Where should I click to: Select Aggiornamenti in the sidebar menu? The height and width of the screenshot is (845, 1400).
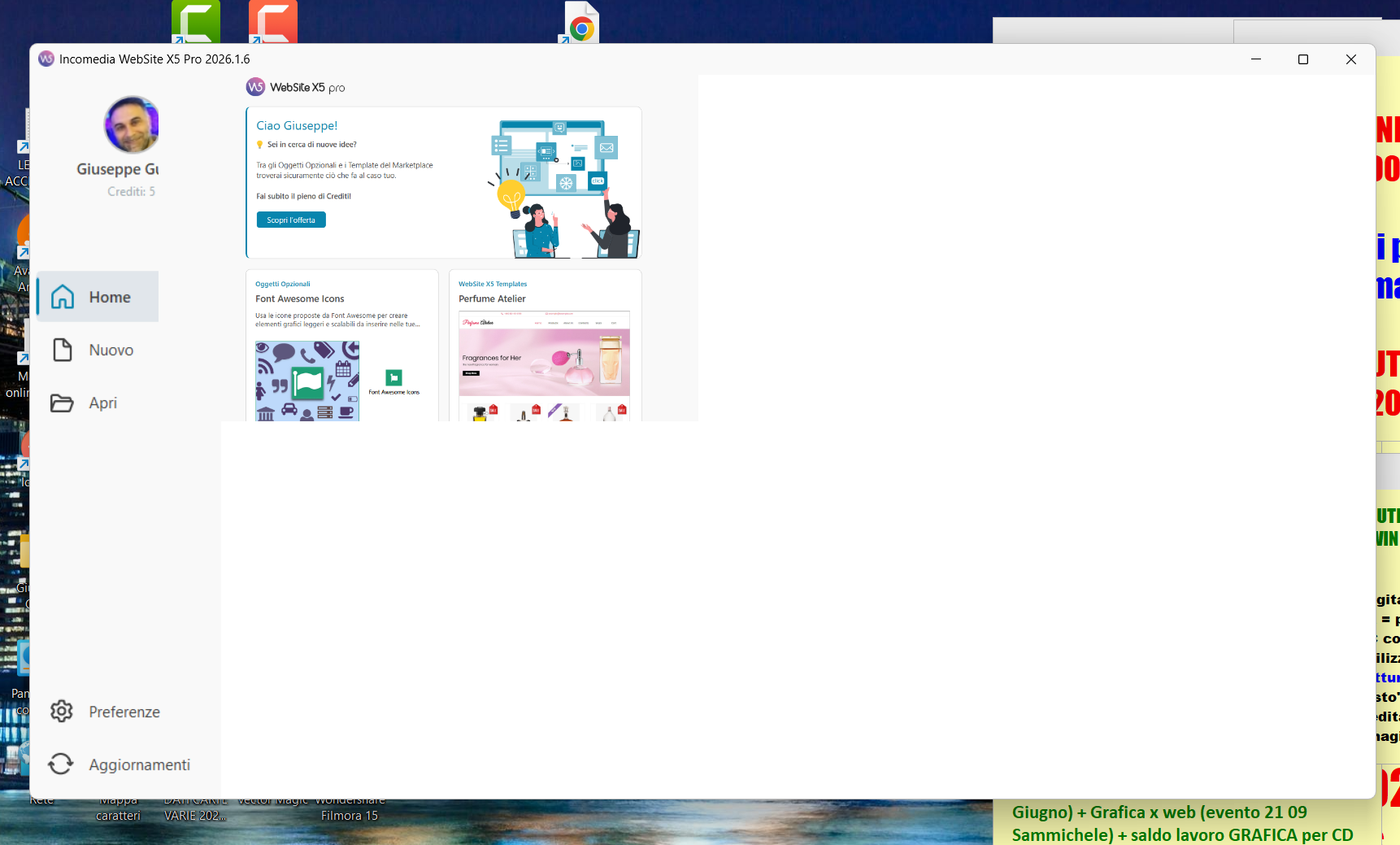139,765
